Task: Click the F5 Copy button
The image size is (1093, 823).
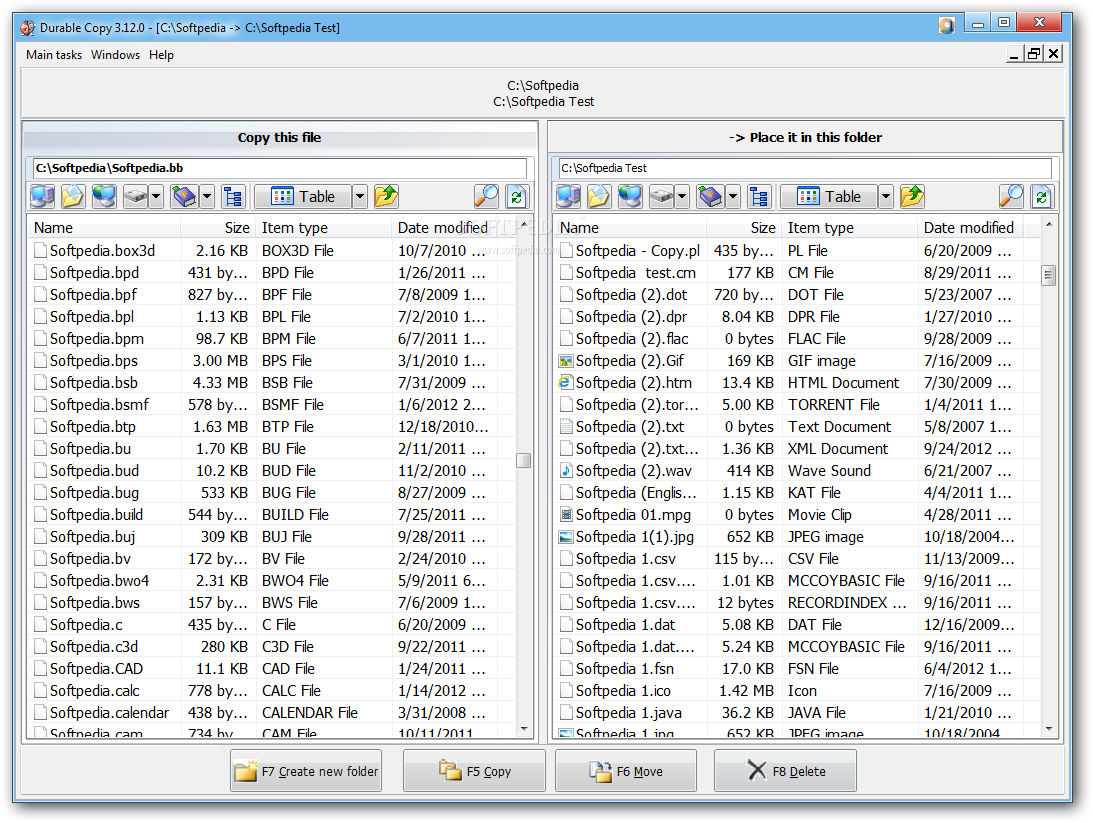Action: [474, 771]
